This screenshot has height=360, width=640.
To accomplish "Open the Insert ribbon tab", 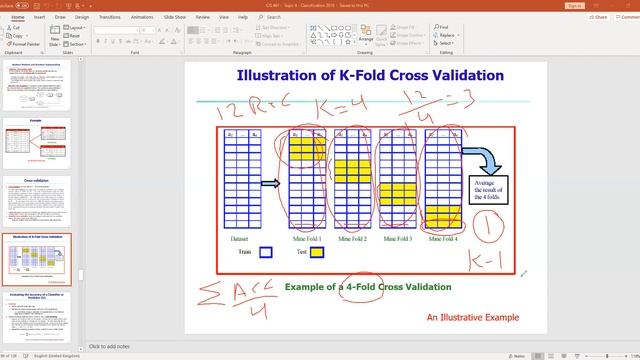I will pyautogui.click(x=40, y=17).
